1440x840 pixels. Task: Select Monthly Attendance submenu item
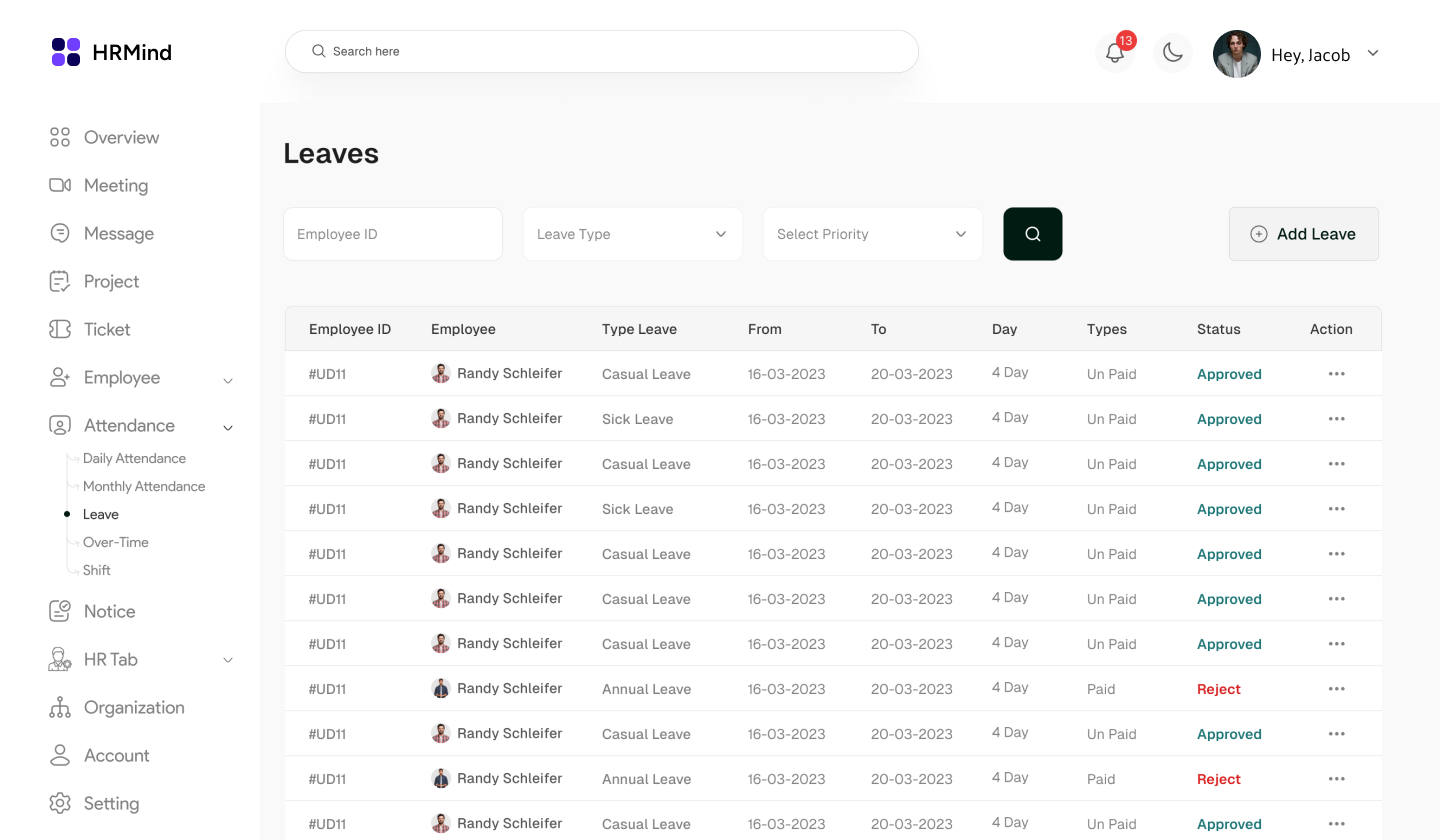click(144, 487)
